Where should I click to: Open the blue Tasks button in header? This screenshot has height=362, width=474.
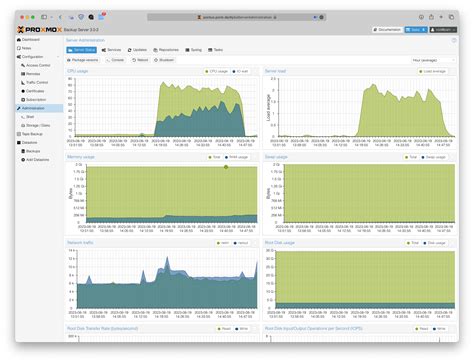[416, 30]
